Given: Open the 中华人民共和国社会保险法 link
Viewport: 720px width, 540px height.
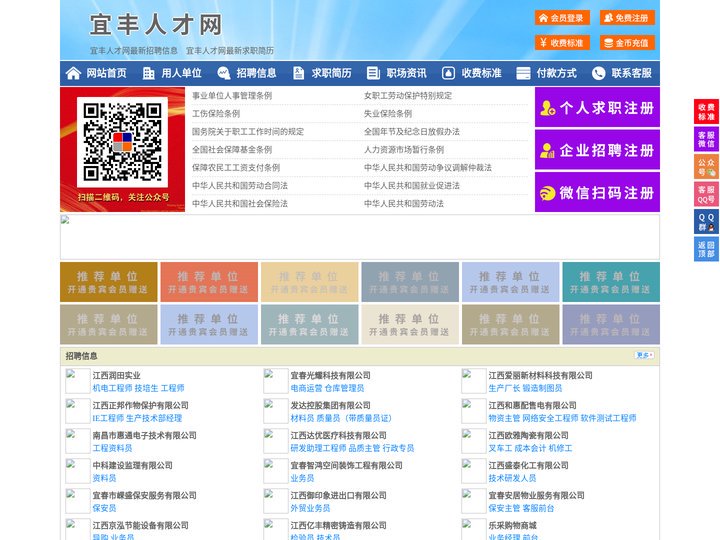Looking at the screenshot, I should pos(240,203).
